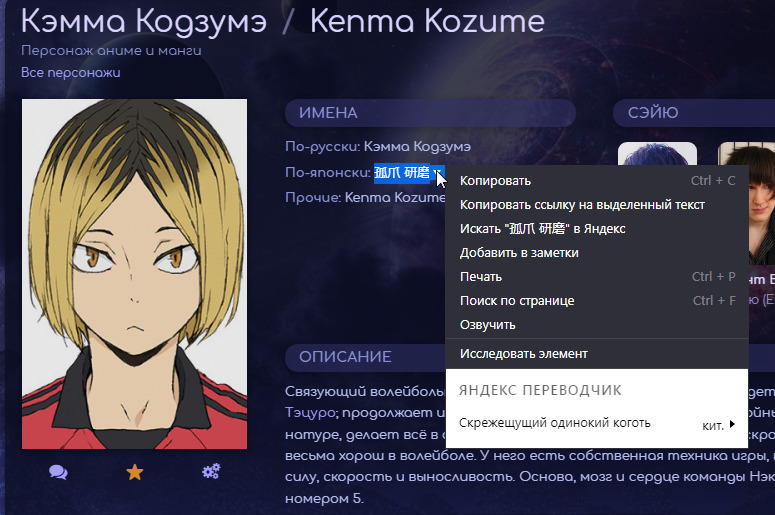Click the Яндекс Переводчик translation result
Image resolution: width=775 pixels, height=515 pixels.
tap(555, 423)
